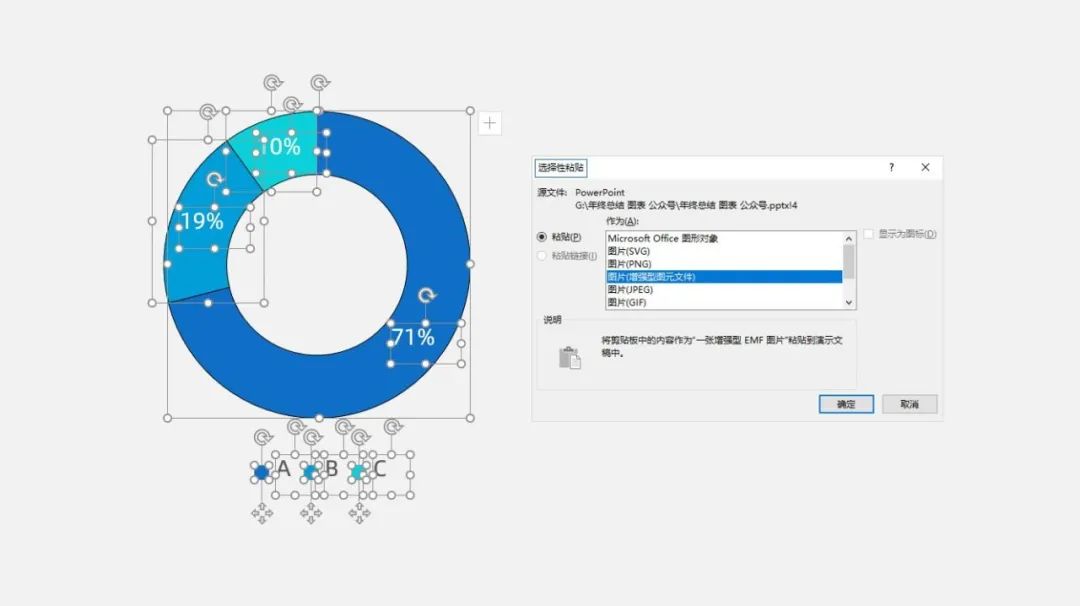
Task: Cancel the dialog with 取消
Action: point(910,404)
